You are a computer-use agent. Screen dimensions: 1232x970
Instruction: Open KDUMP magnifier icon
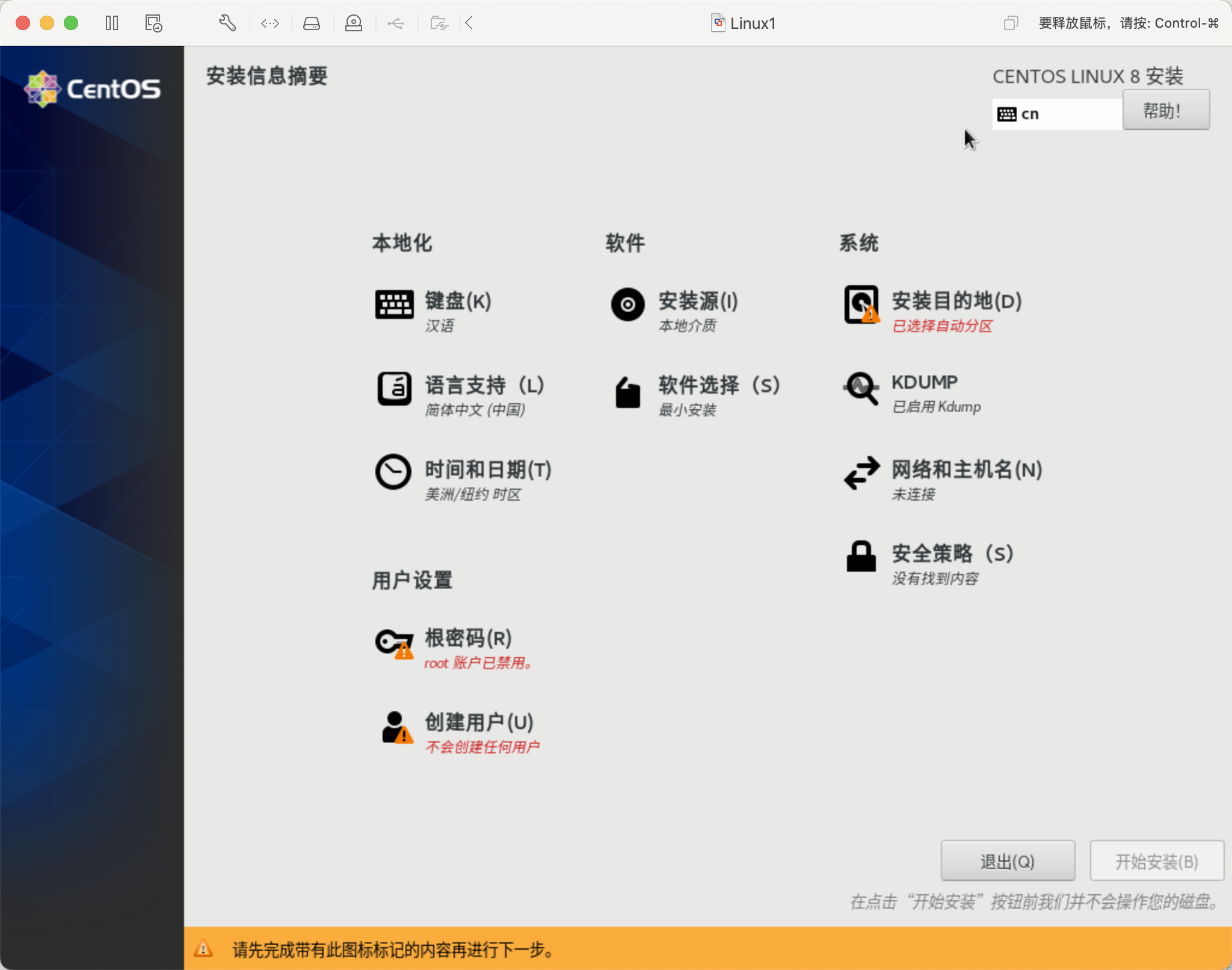pyautogui.click(x=861, y=389)
